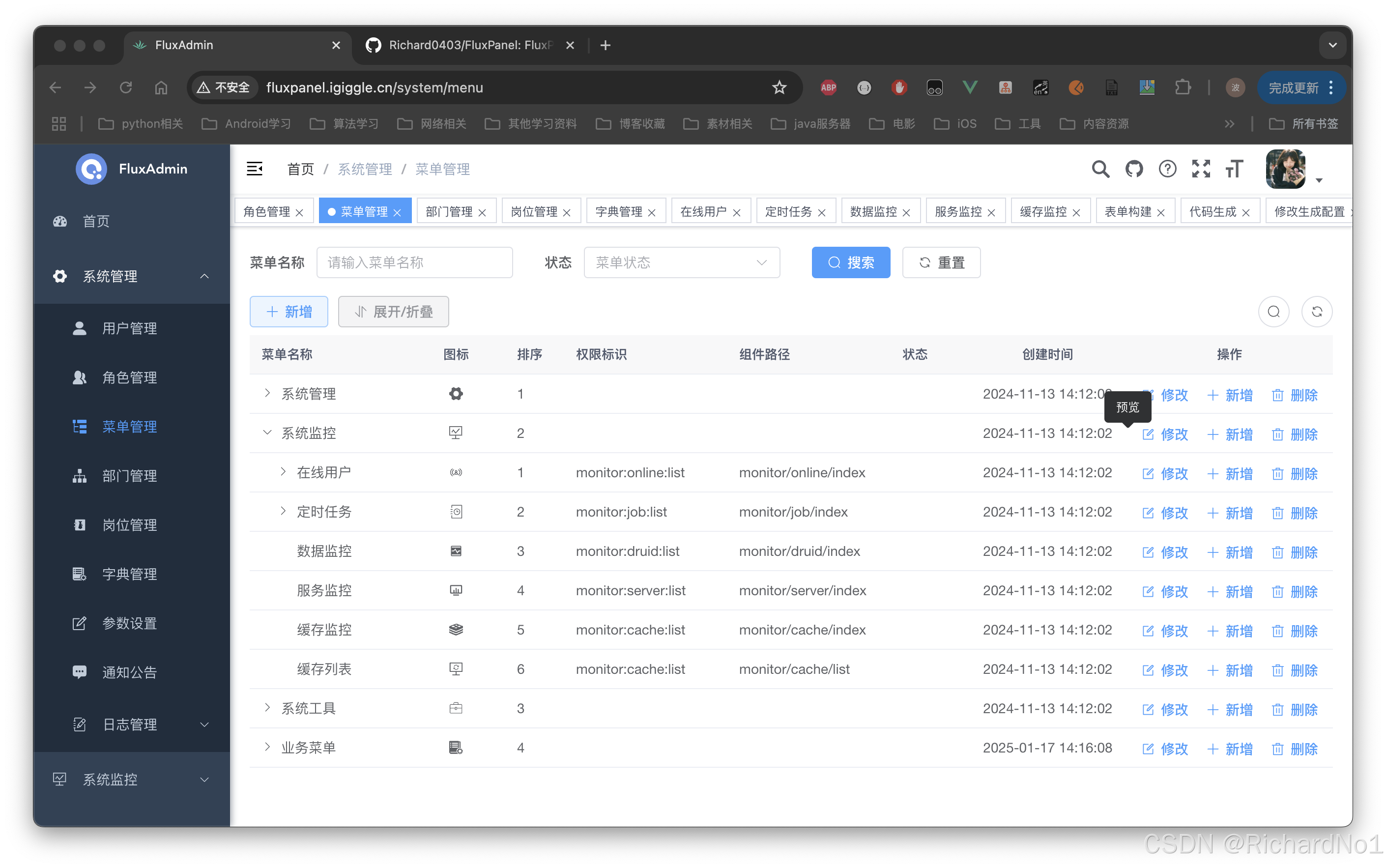
Task: Open 用户管理 in the sidebar menu
Action: [x=129, y=328]
